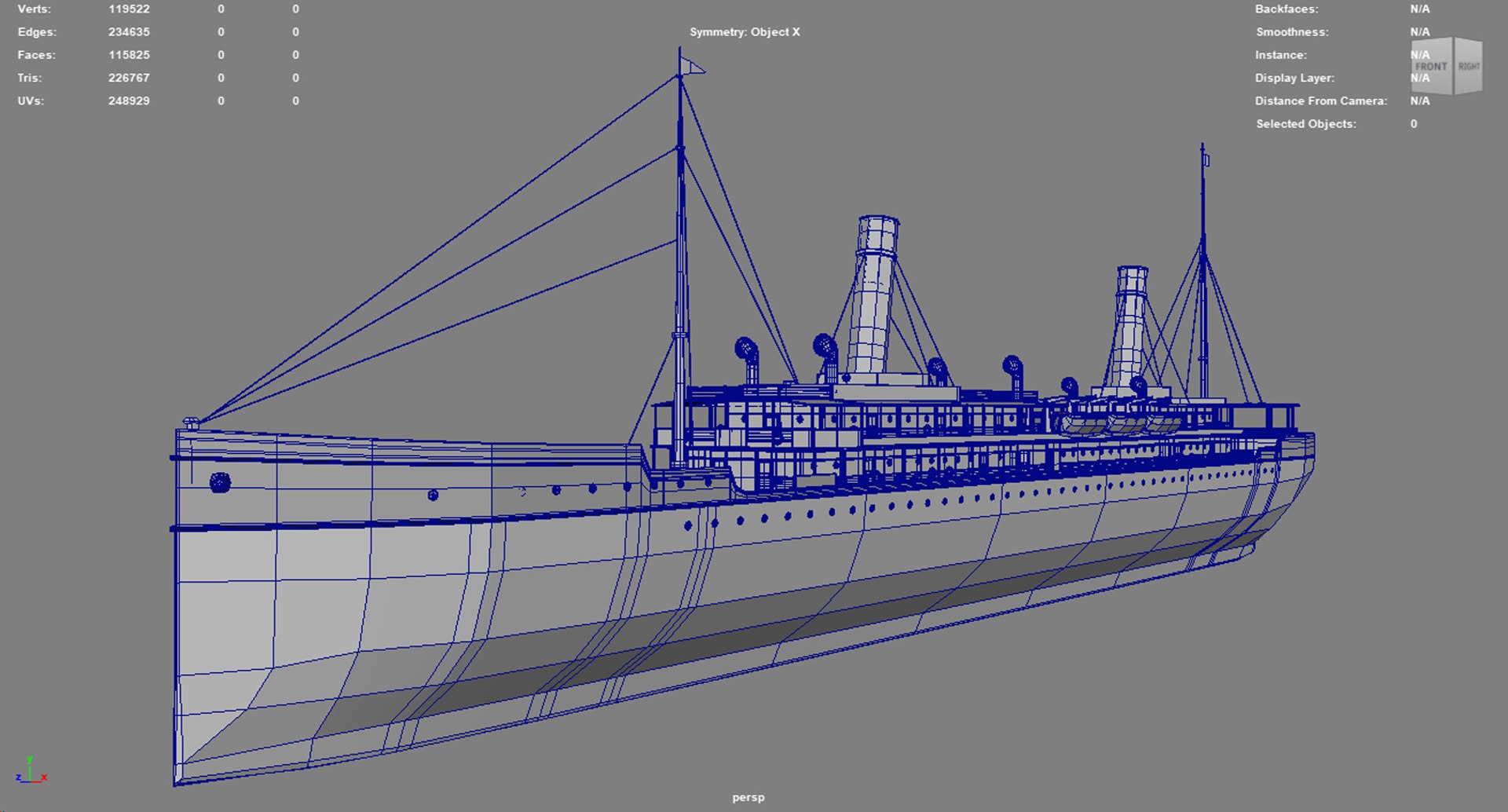Select the taller forward funnel on the ship
Screen dimensions: 1508x812
pos(873,294)
